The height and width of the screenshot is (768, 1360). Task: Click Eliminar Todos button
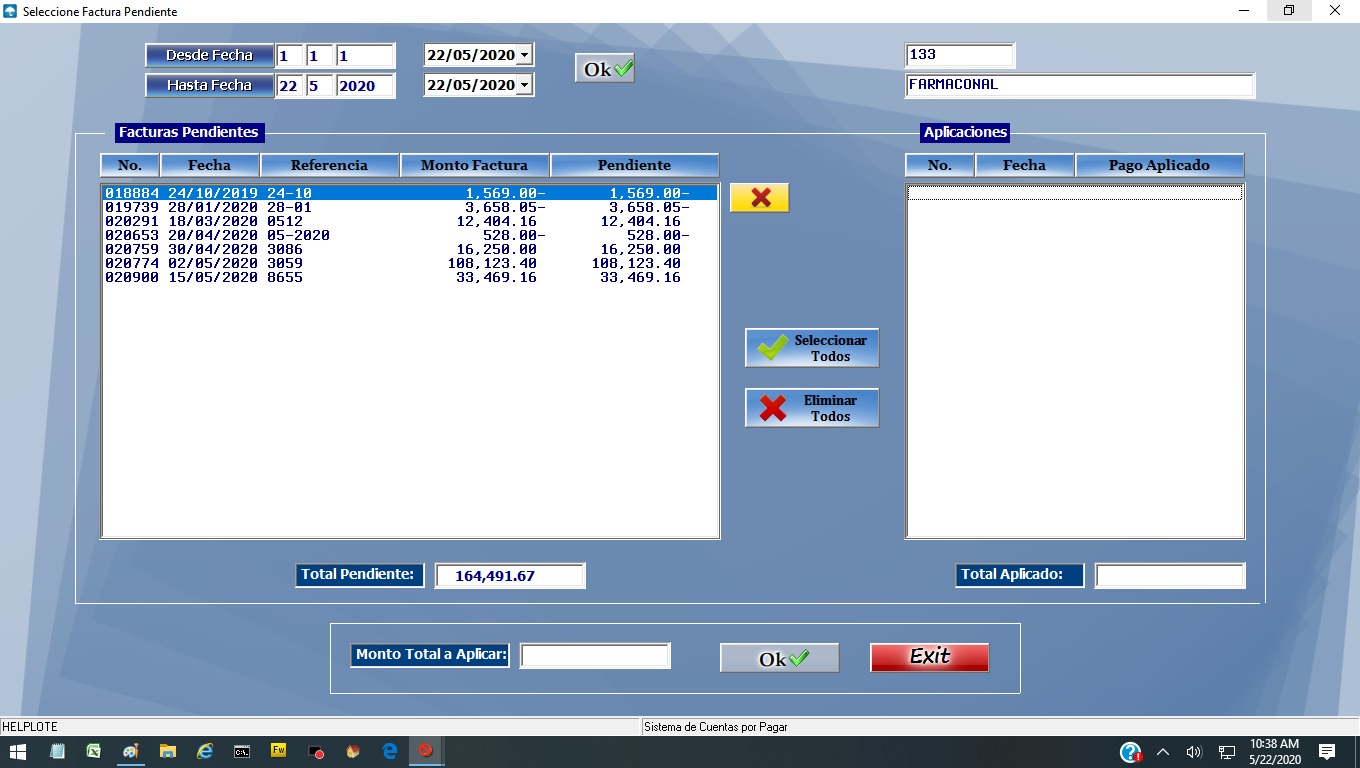pyautogui.click(x=812, y=408)
